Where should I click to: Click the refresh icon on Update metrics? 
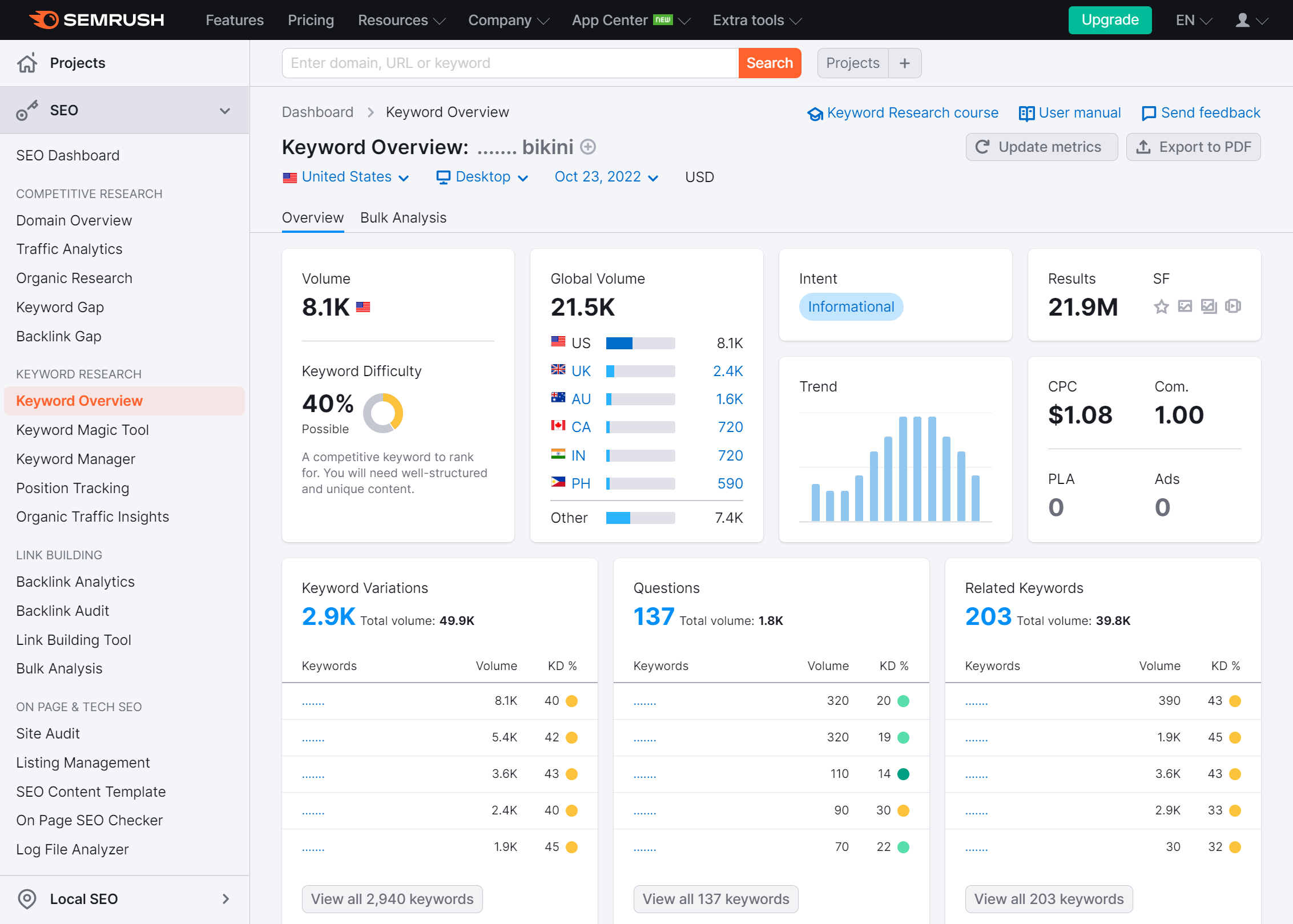pos(982,147)
